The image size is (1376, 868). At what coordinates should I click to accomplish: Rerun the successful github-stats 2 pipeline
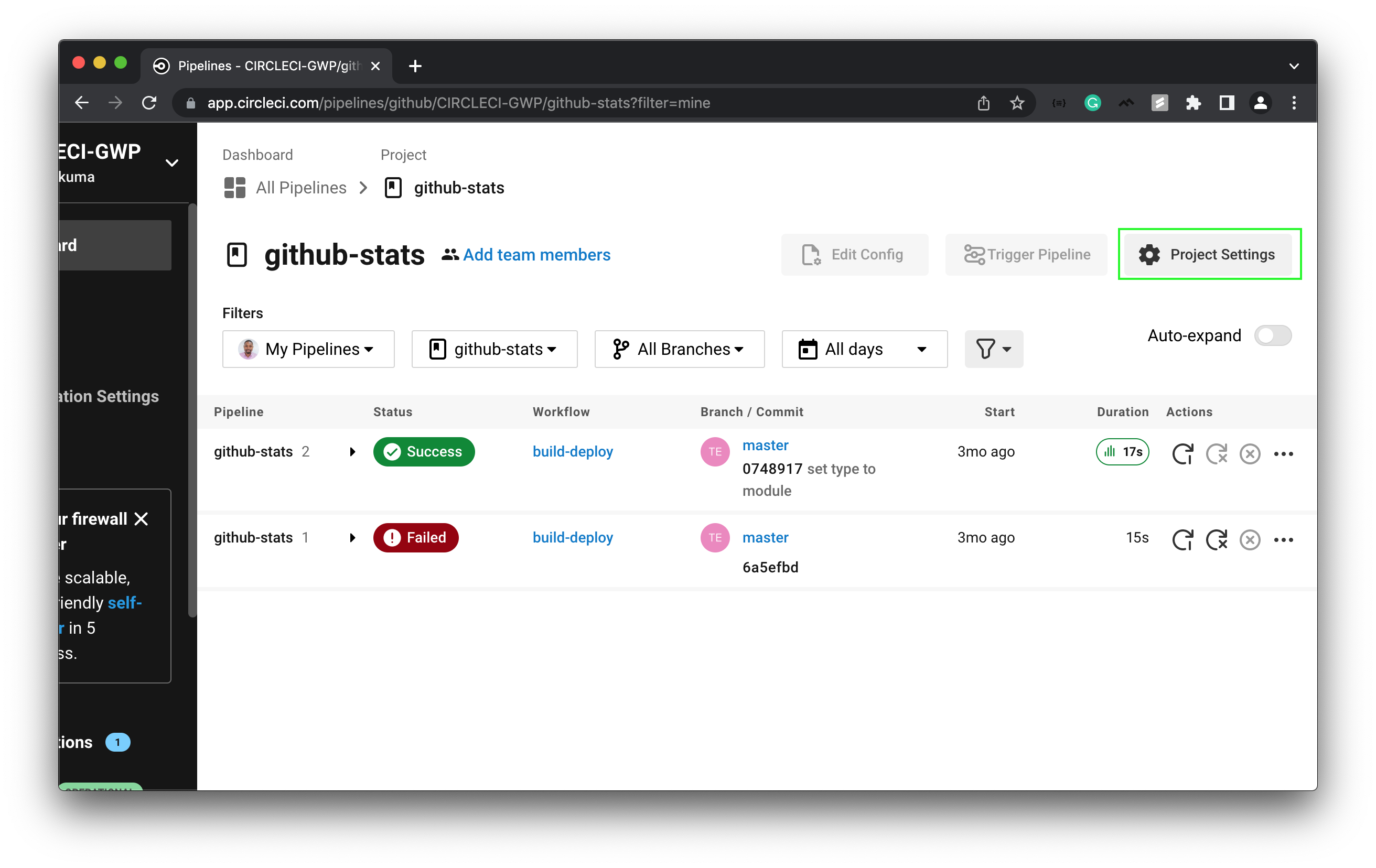tap(1183, 453)
